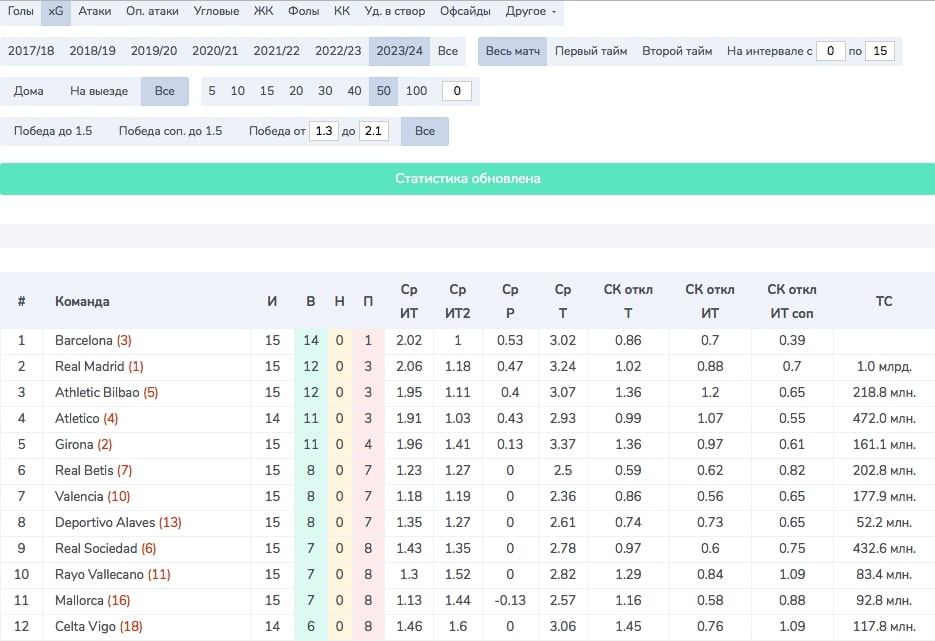Open the Оп. атаки tab
Viewport: 935px width, 641px height.
[x=152, y=11]
